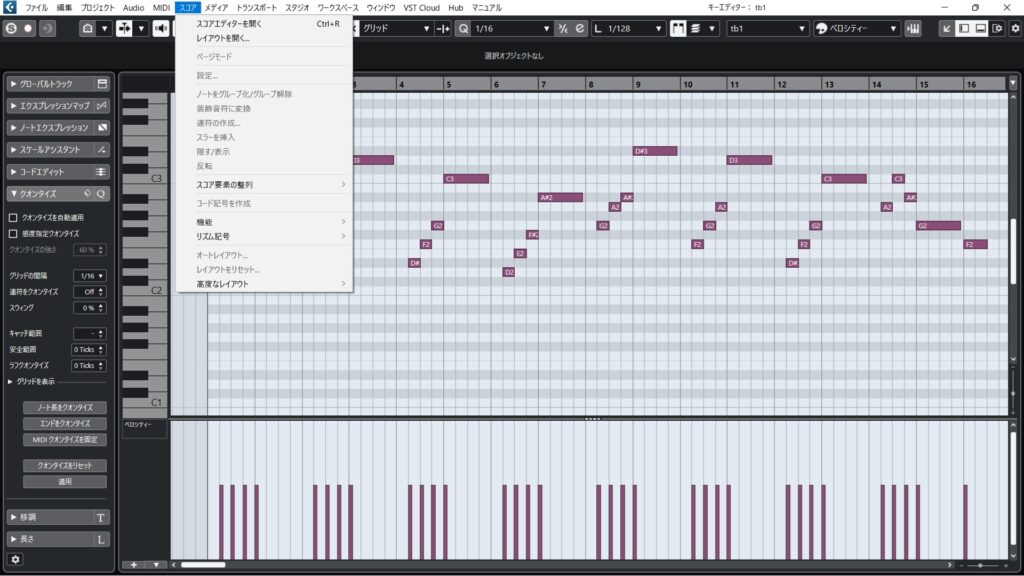Click the ノート長をクオンタイズ button
Viewport: 1024px width, 576px height.
coord(64,408)
